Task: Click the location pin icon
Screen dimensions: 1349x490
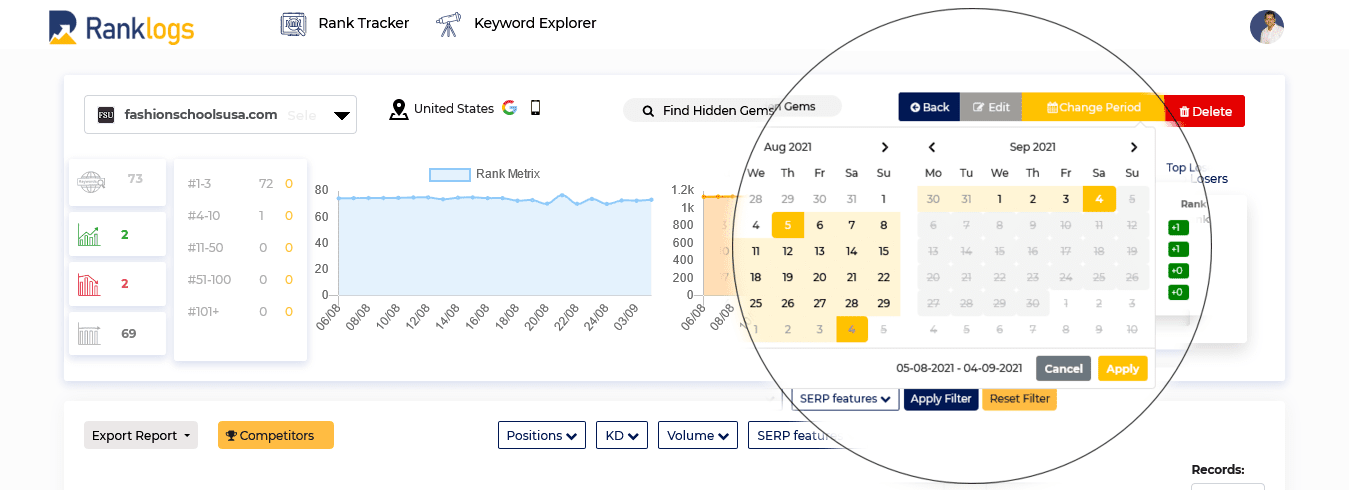Action: click(x=399, y=109)
